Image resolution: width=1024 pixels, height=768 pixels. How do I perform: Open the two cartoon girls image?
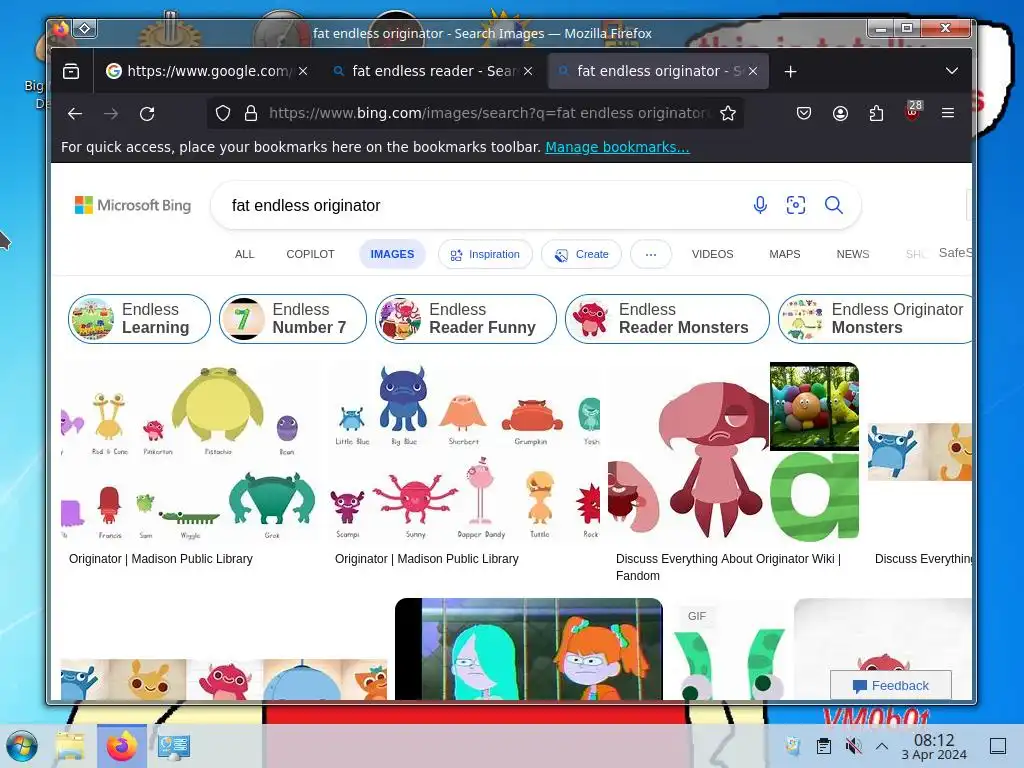click(529, 649)
